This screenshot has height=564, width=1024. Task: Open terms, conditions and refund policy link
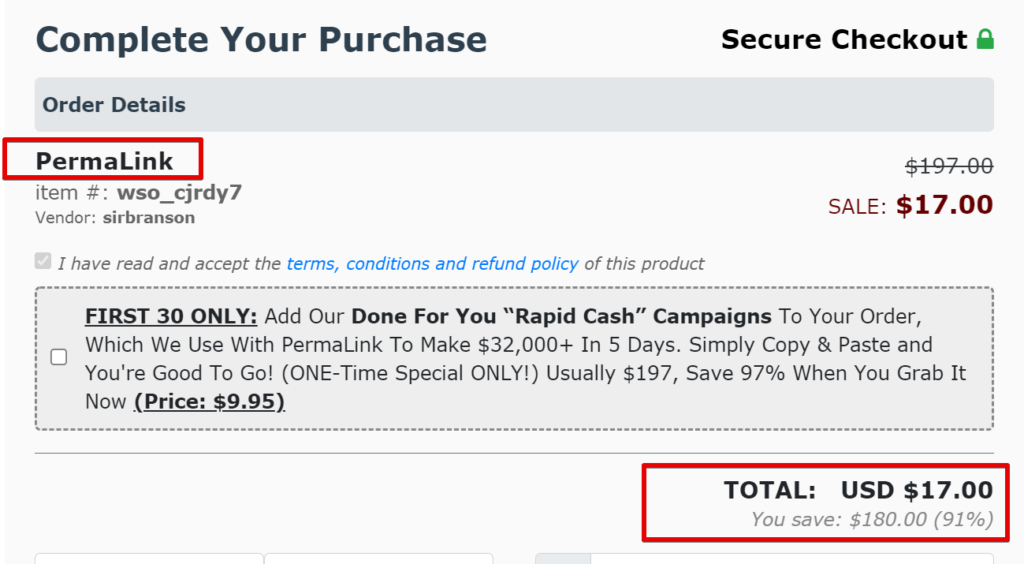pyautogui.click(x=432, y=264)
